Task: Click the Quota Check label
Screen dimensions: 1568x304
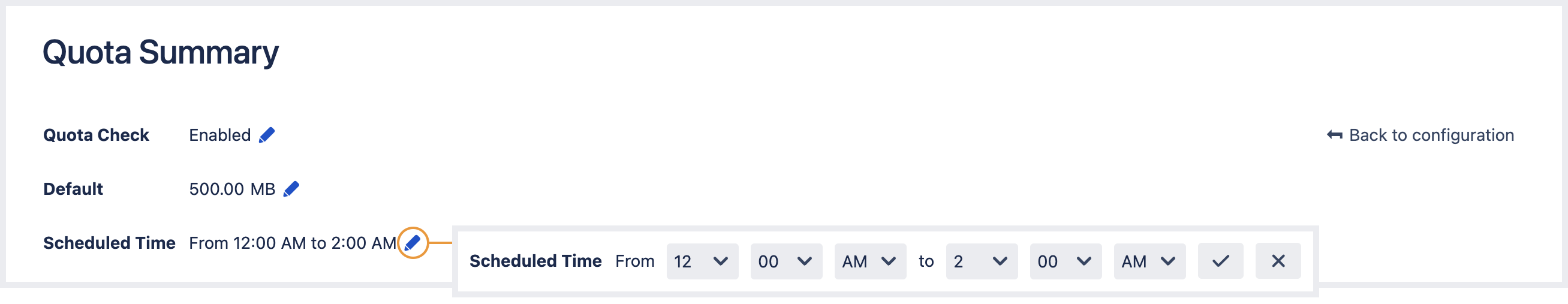Action: (96, 136)
